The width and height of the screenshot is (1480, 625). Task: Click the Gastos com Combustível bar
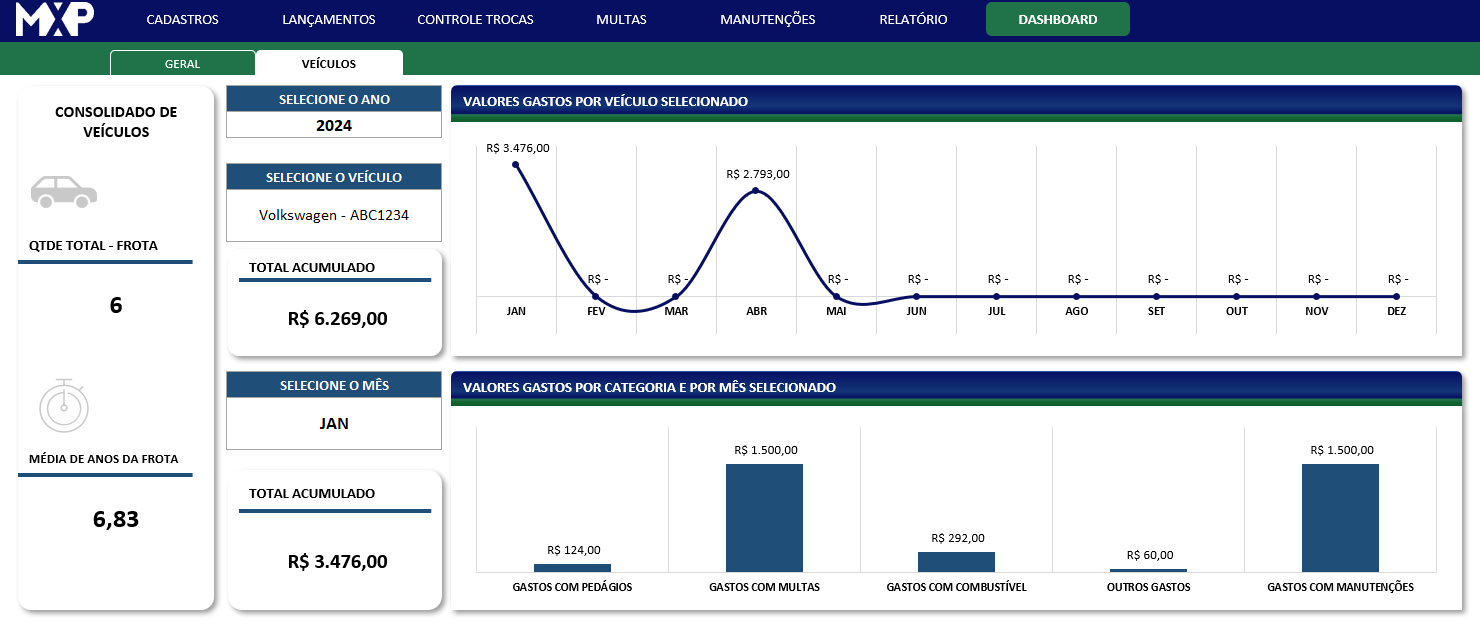coord(956,562)
